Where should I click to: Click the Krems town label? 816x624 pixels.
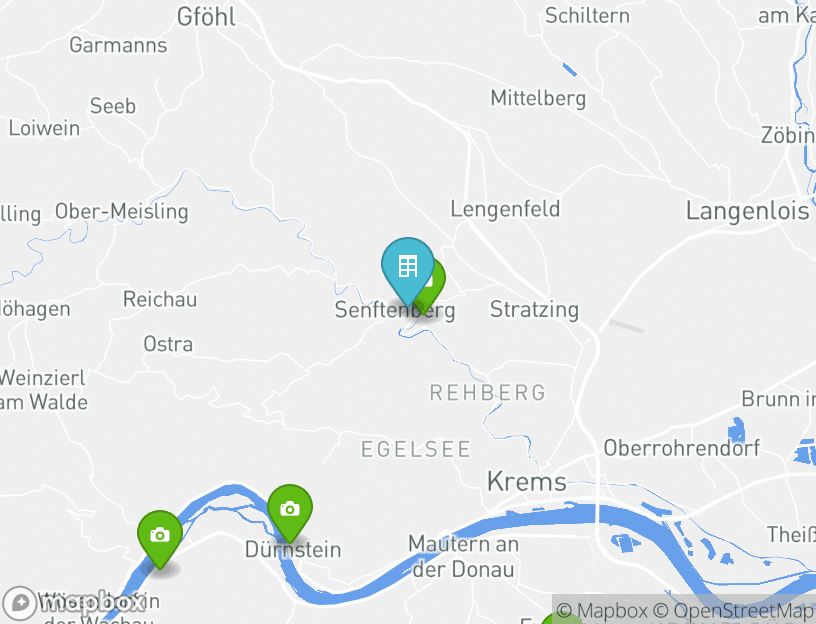point(527,481)
